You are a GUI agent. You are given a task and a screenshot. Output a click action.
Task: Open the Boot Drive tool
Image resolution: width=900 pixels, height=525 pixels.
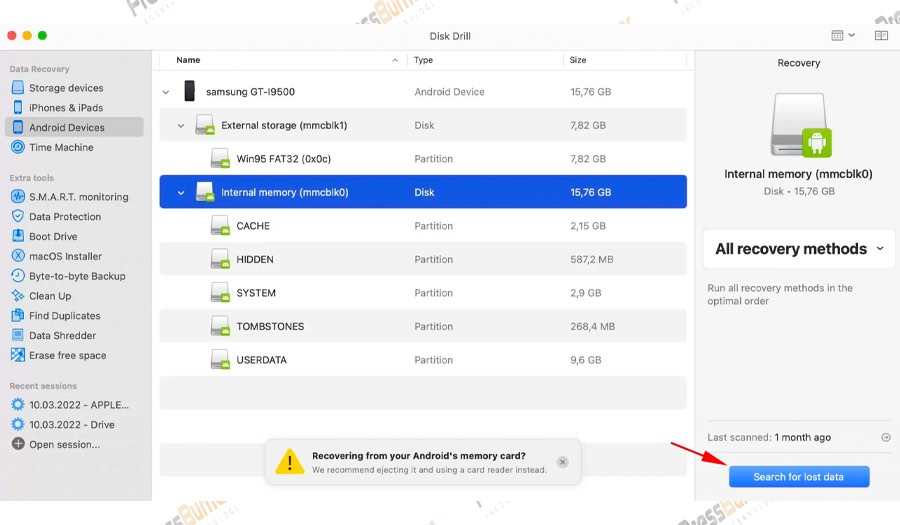[53, 237]
